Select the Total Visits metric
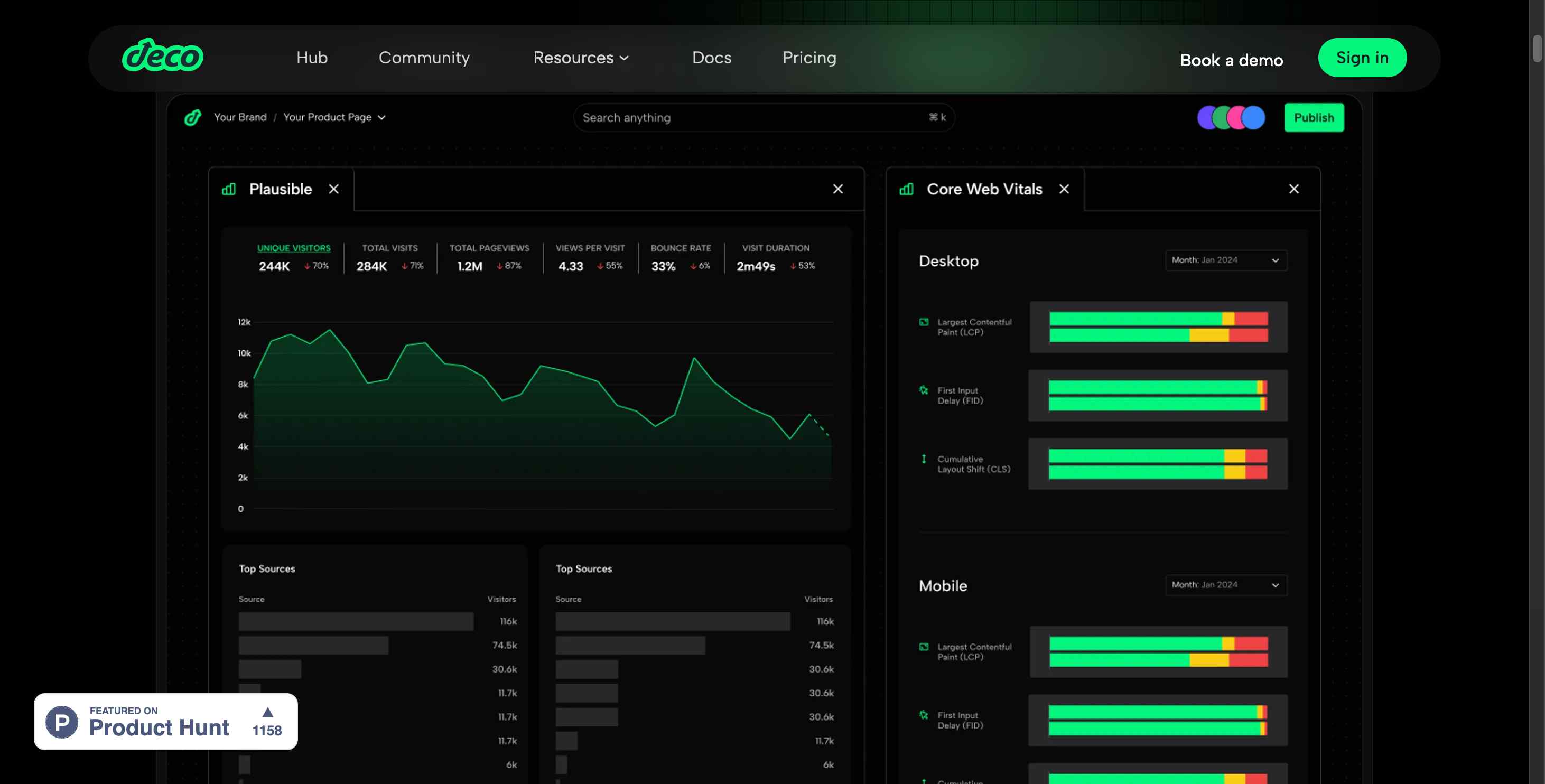1545x784 pixels. coord(390,257)
